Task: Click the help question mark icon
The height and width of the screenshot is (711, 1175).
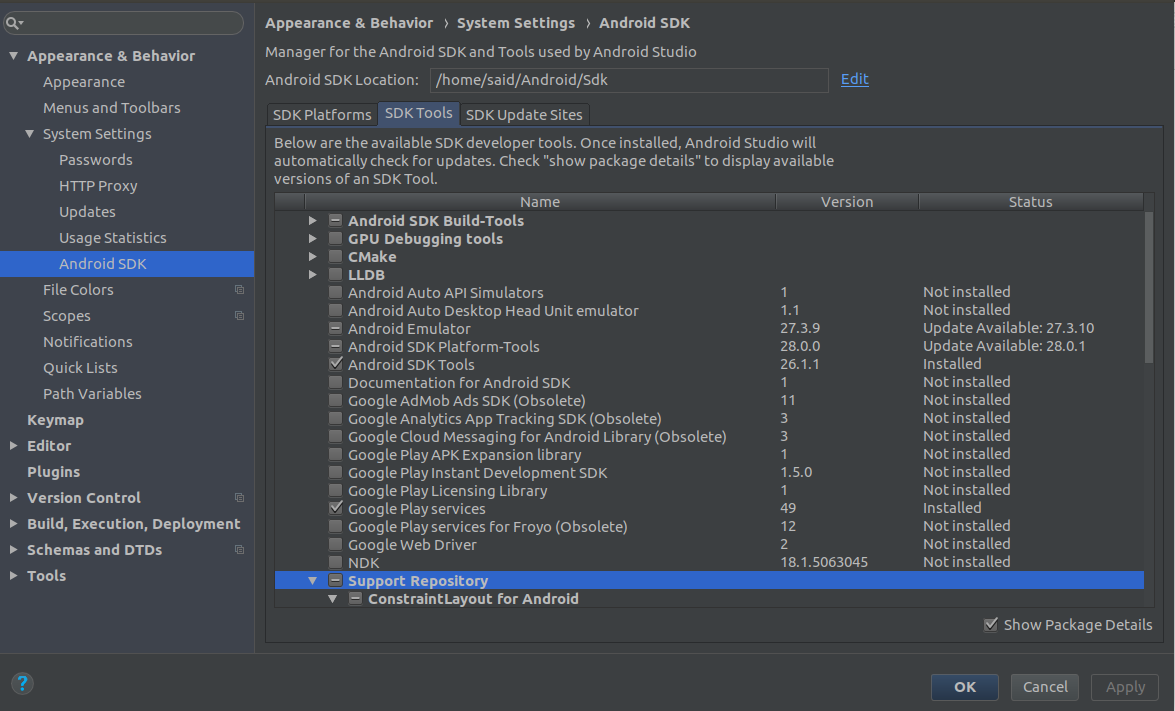Action: (22, 684)
